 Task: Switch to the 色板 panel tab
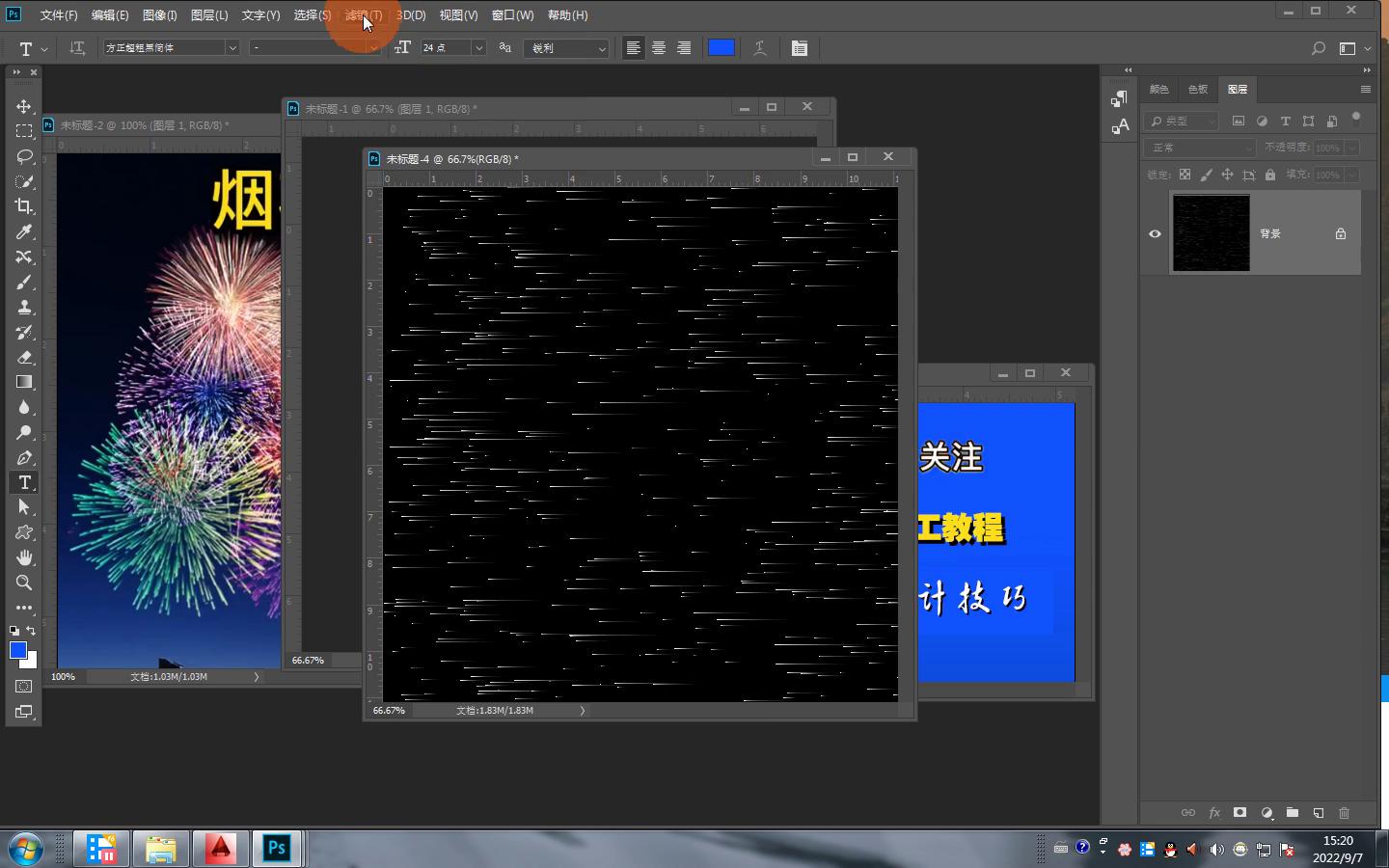1197,90
